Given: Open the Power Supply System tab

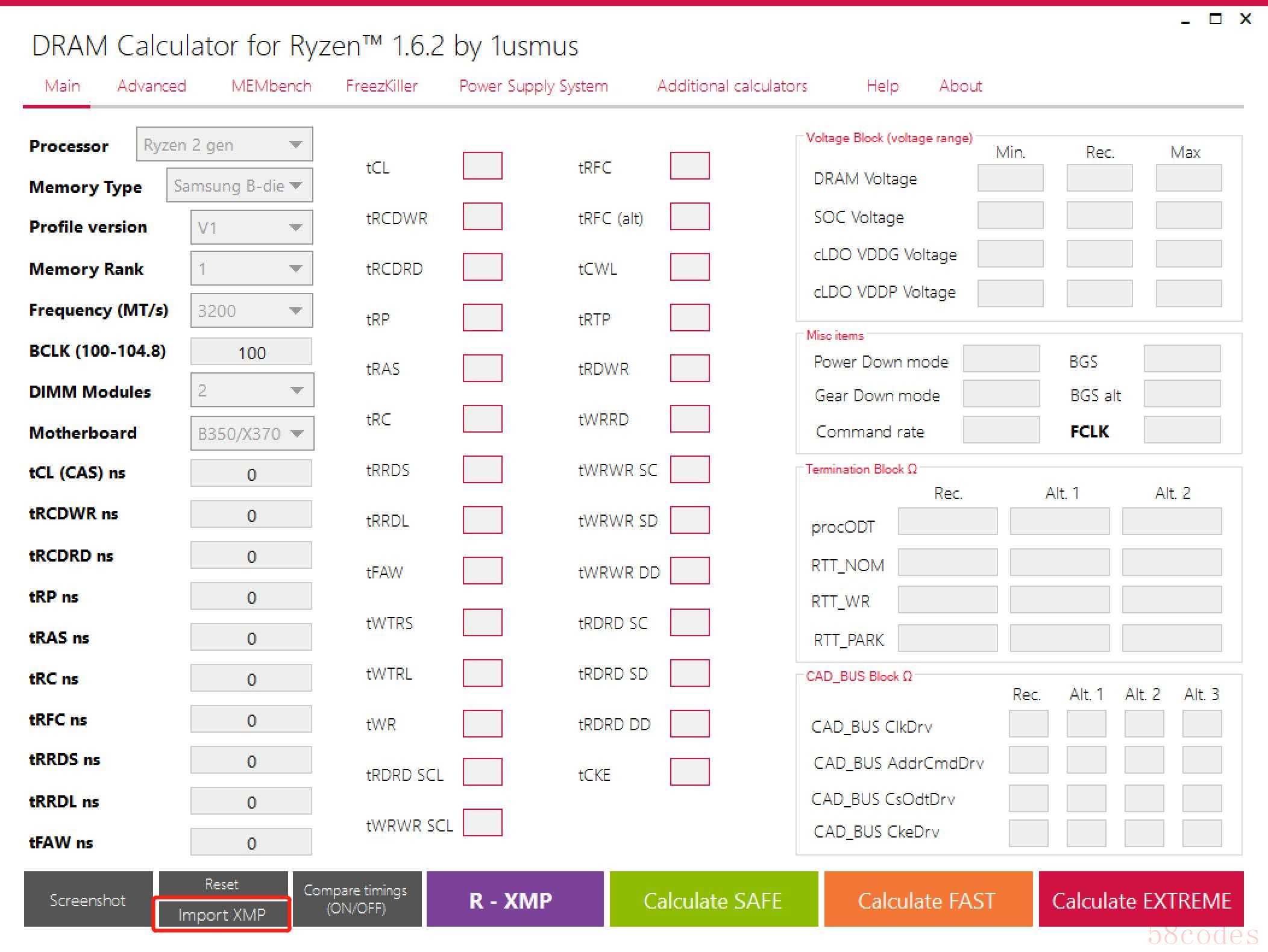Looking at the screenshot, I should pos(533,86).
